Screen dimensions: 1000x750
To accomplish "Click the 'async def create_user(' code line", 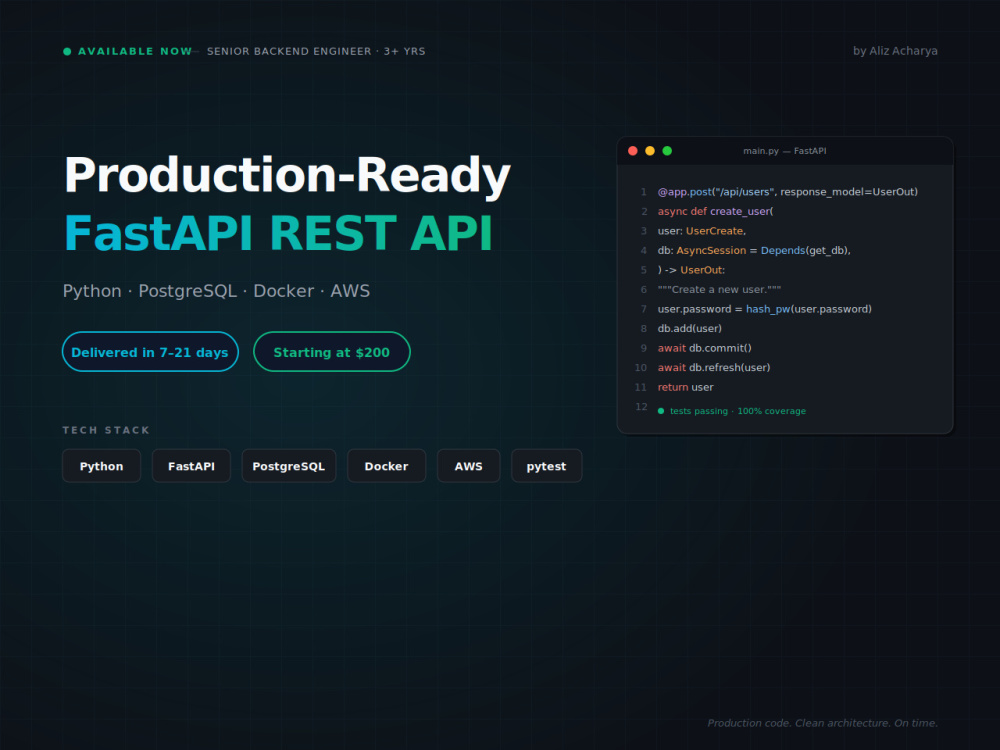I will tap(716, 212).
